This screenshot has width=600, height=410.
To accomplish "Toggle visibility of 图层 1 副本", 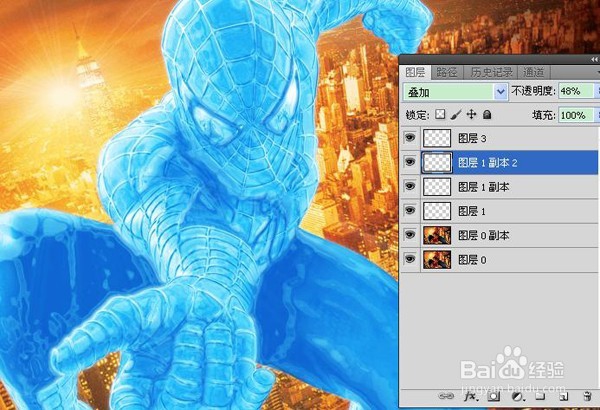I will click(410, 186).
